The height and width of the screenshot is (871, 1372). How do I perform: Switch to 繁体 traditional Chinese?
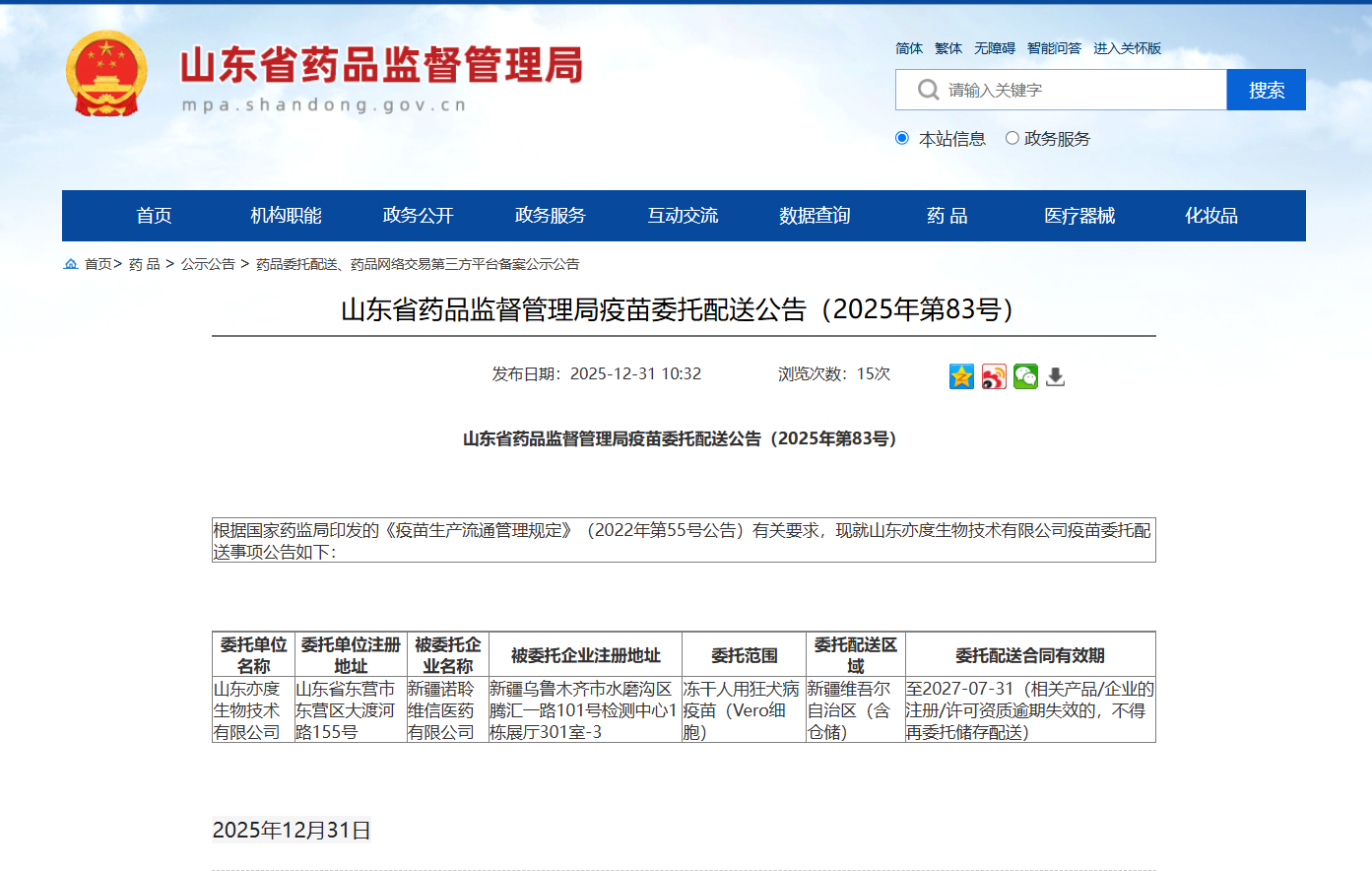coord(948,48)
